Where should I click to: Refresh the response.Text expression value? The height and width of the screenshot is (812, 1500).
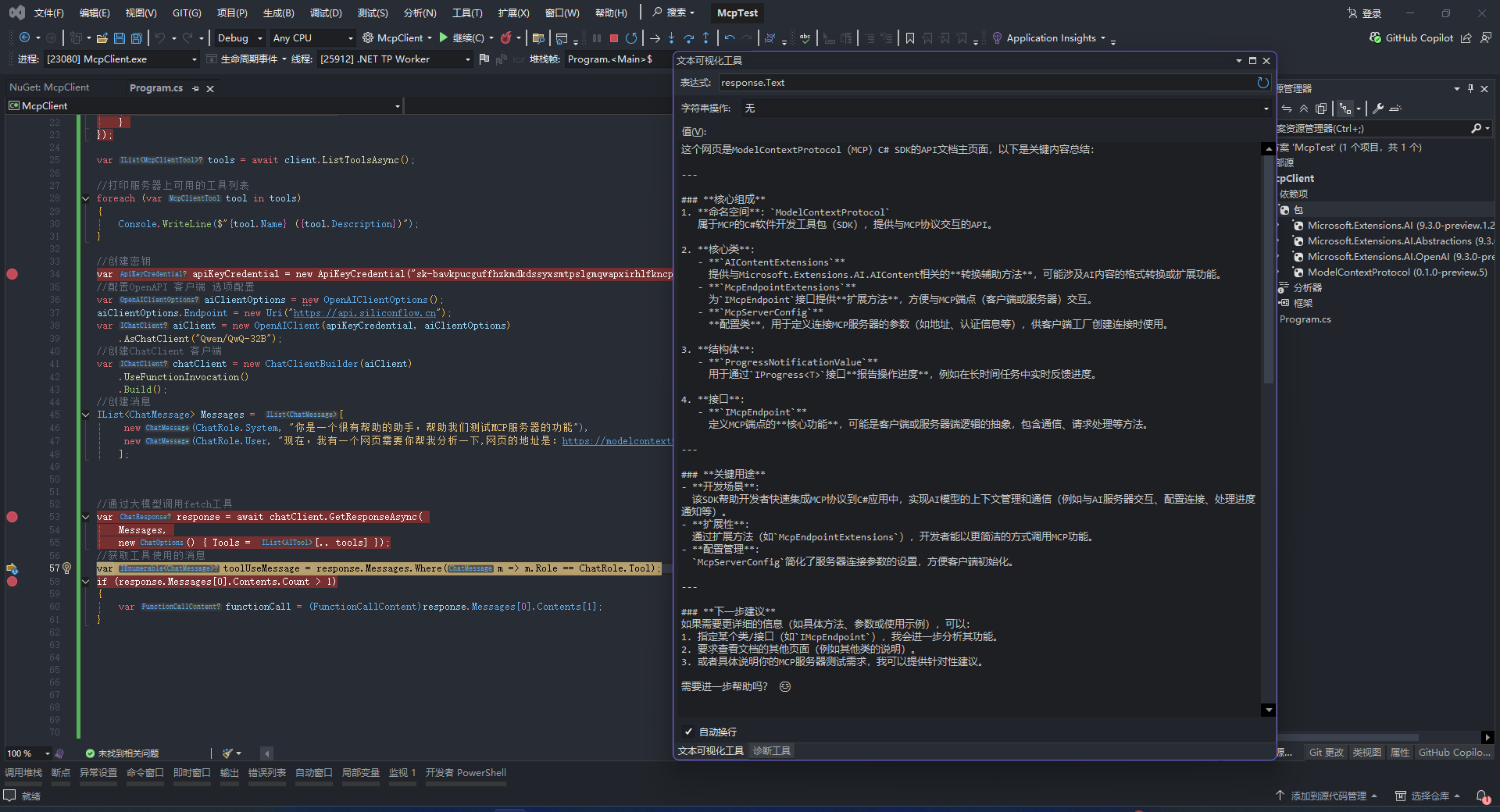(1263, 82)
